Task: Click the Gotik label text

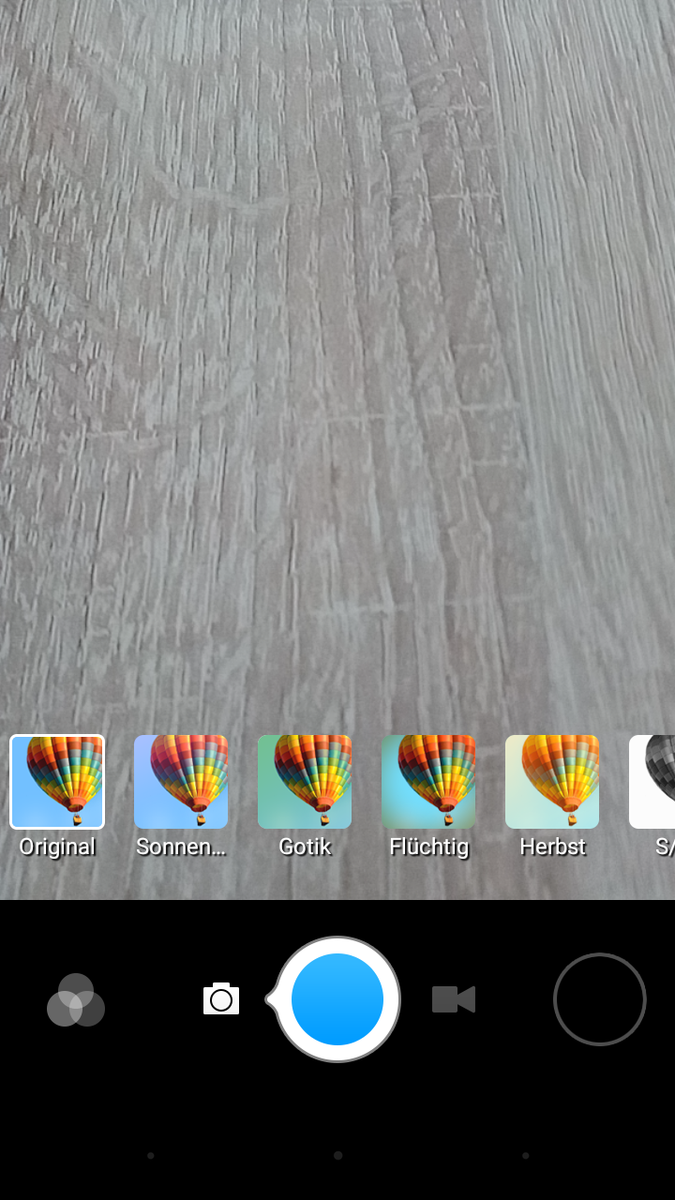Action: click(x=305, y=847)
